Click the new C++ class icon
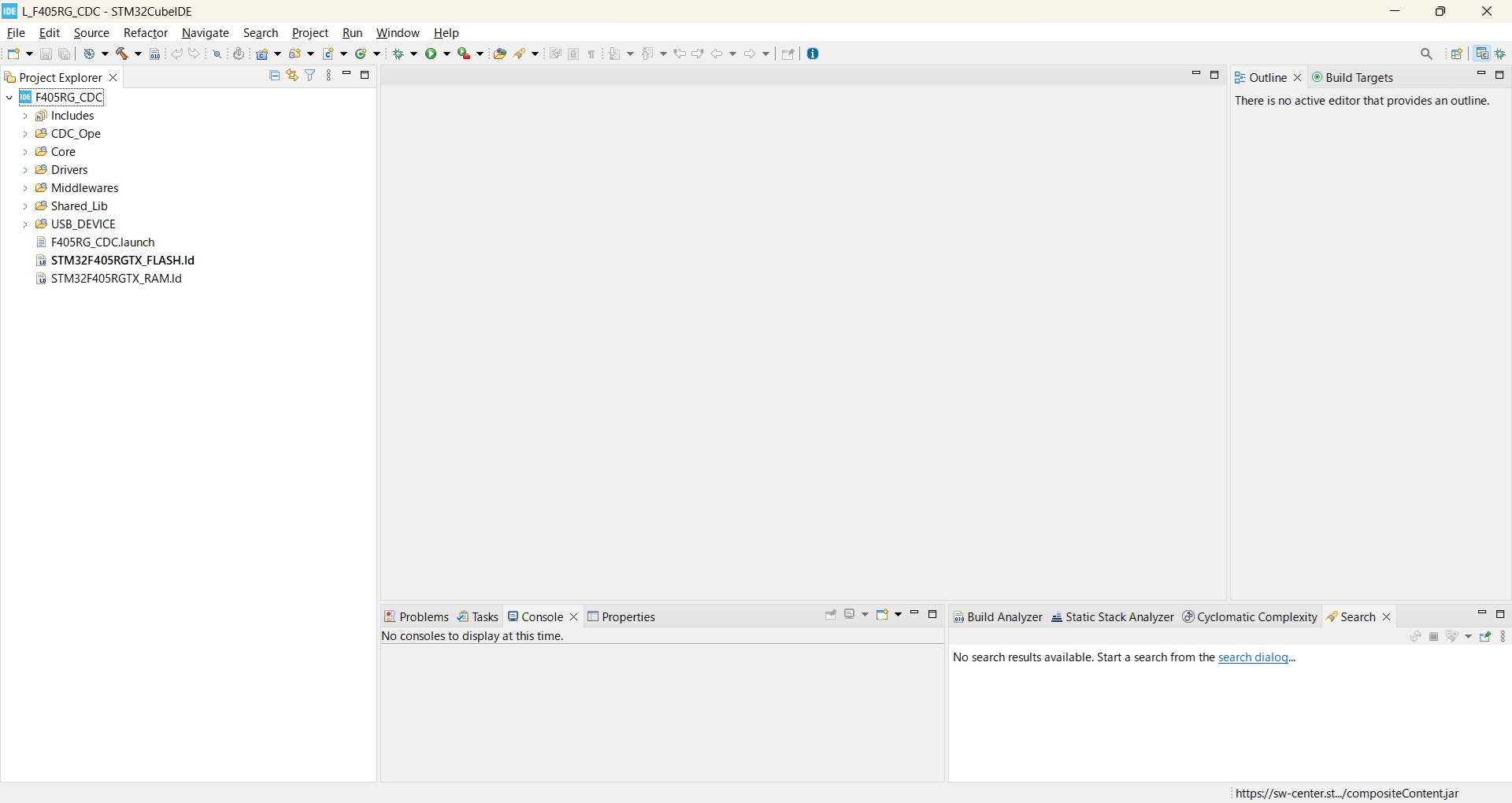 click(362, 54)
